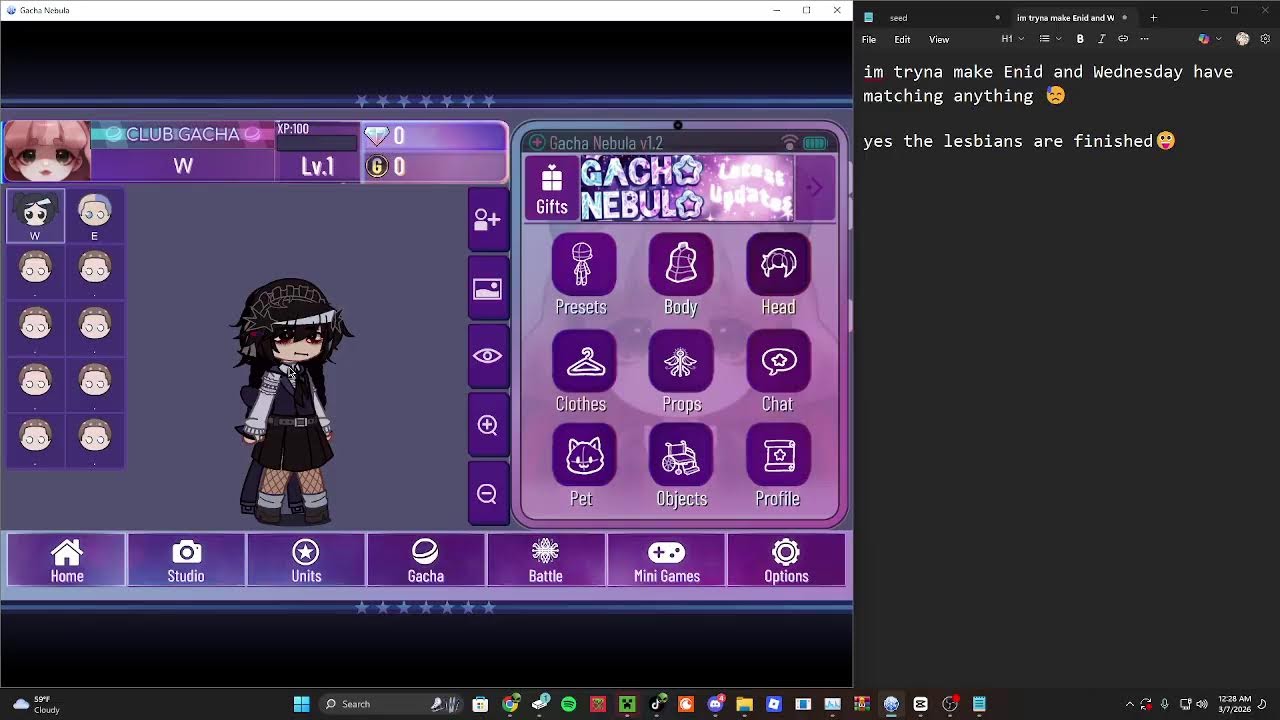Click the Gacha Nebula updates banner
Image resolution: width=1280 pixels, height=720 pixels.
pos(687,188)
